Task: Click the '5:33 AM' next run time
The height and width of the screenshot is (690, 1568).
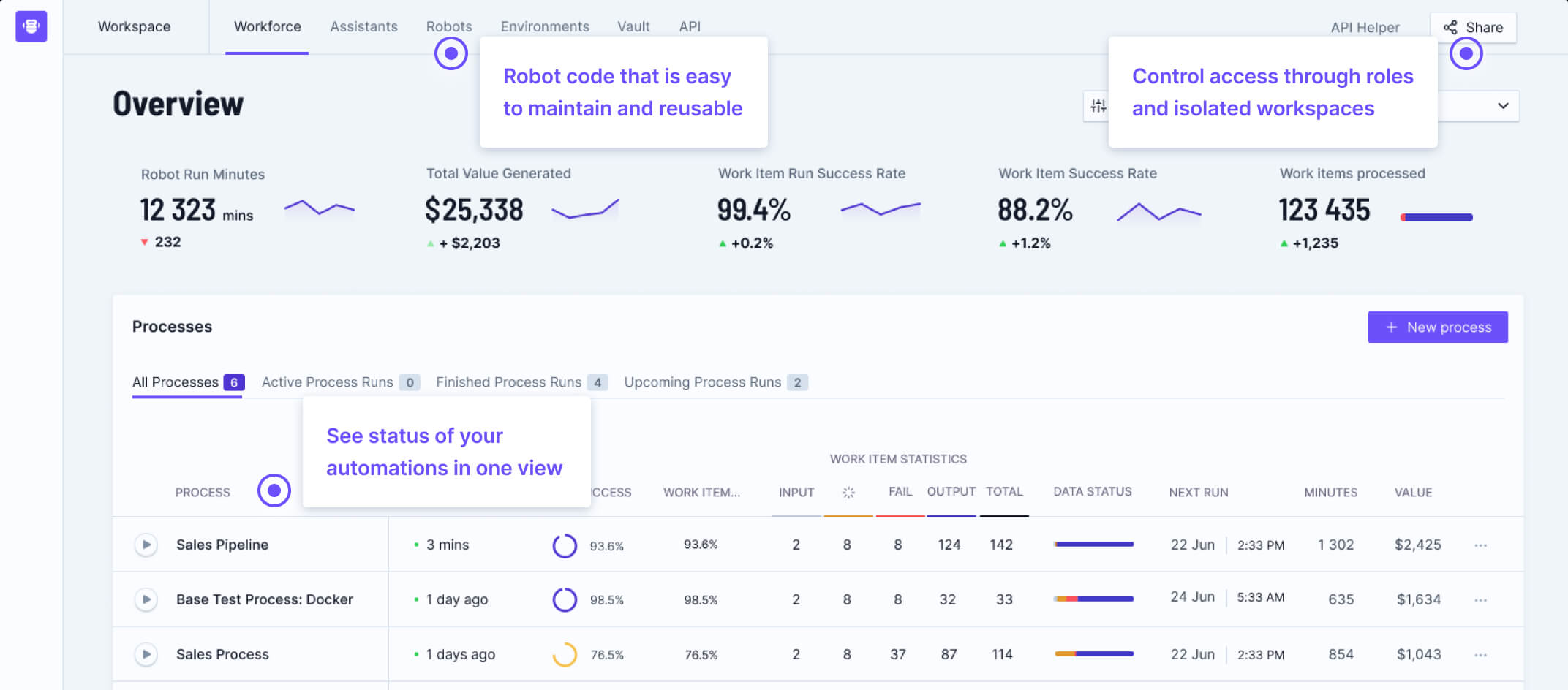Action: [x=1261, y=597]
